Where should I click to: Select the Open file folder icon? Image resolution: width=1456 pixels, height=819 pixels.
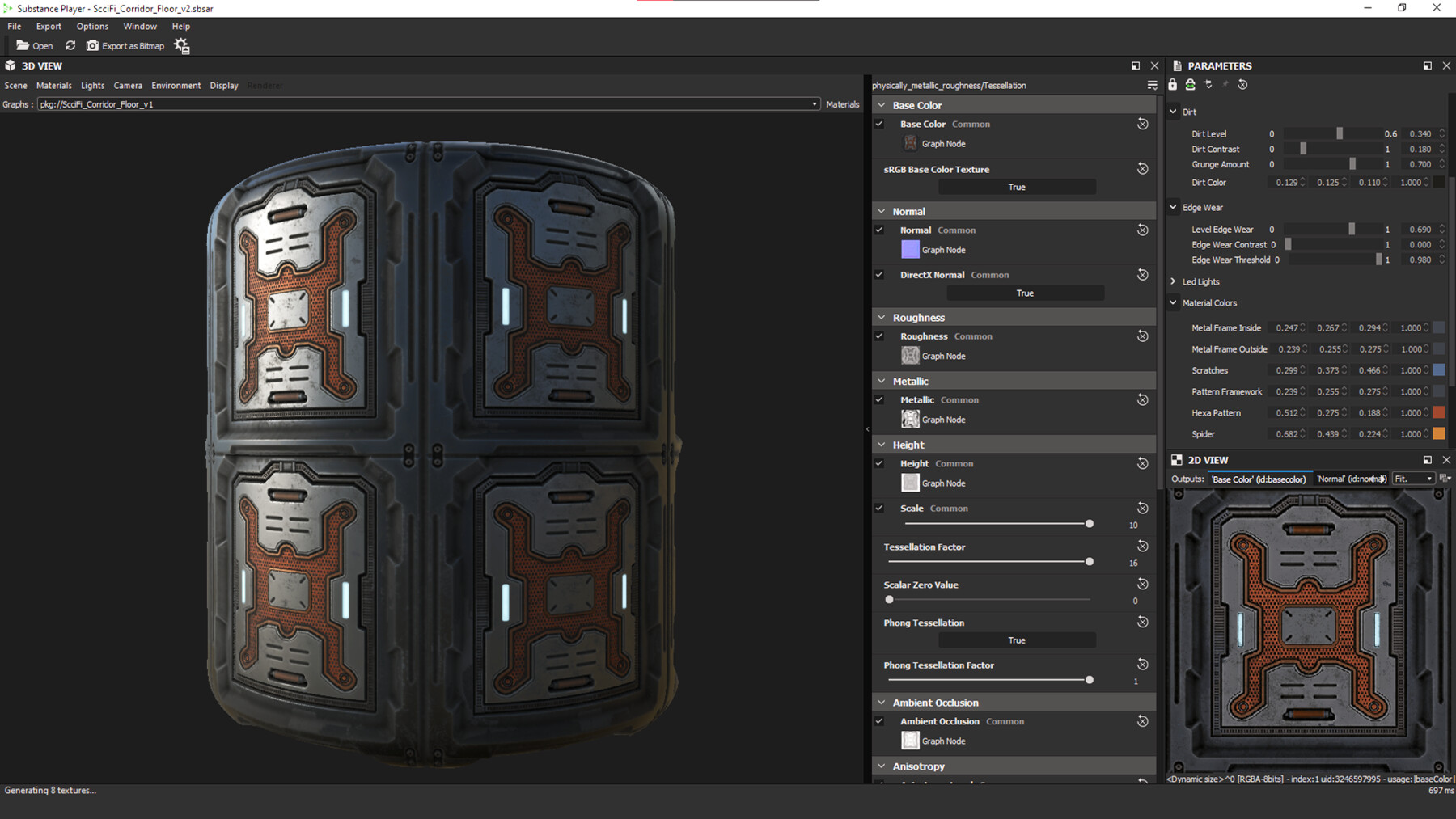coord(22,45)
